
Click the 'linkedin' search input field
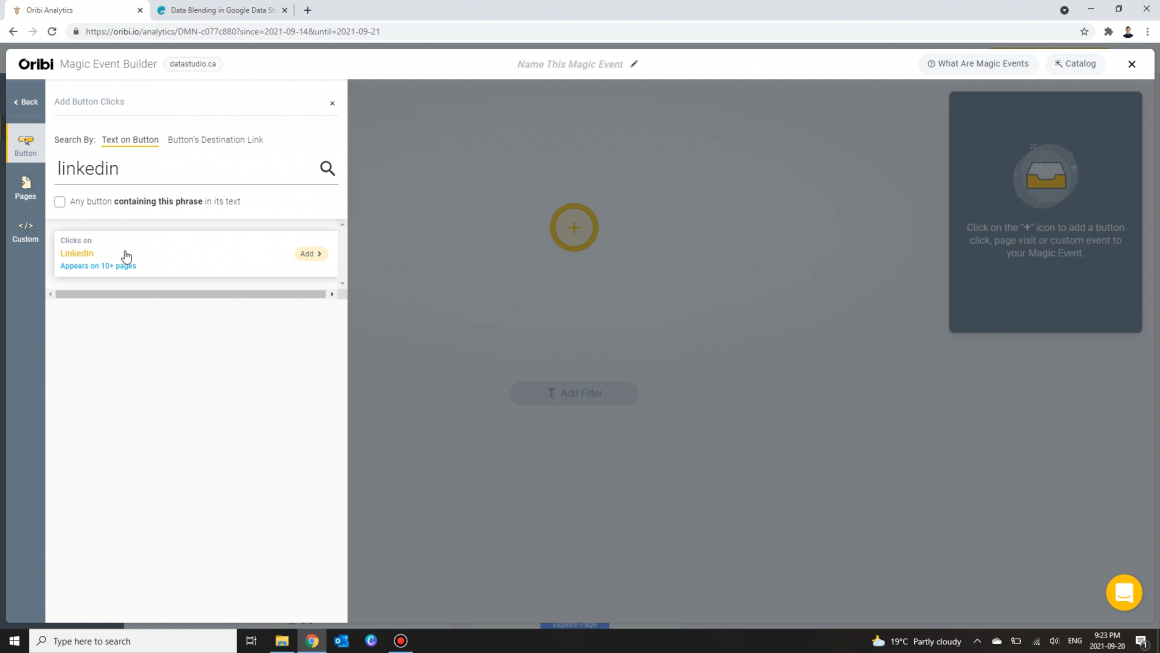(x=150, y=168)
